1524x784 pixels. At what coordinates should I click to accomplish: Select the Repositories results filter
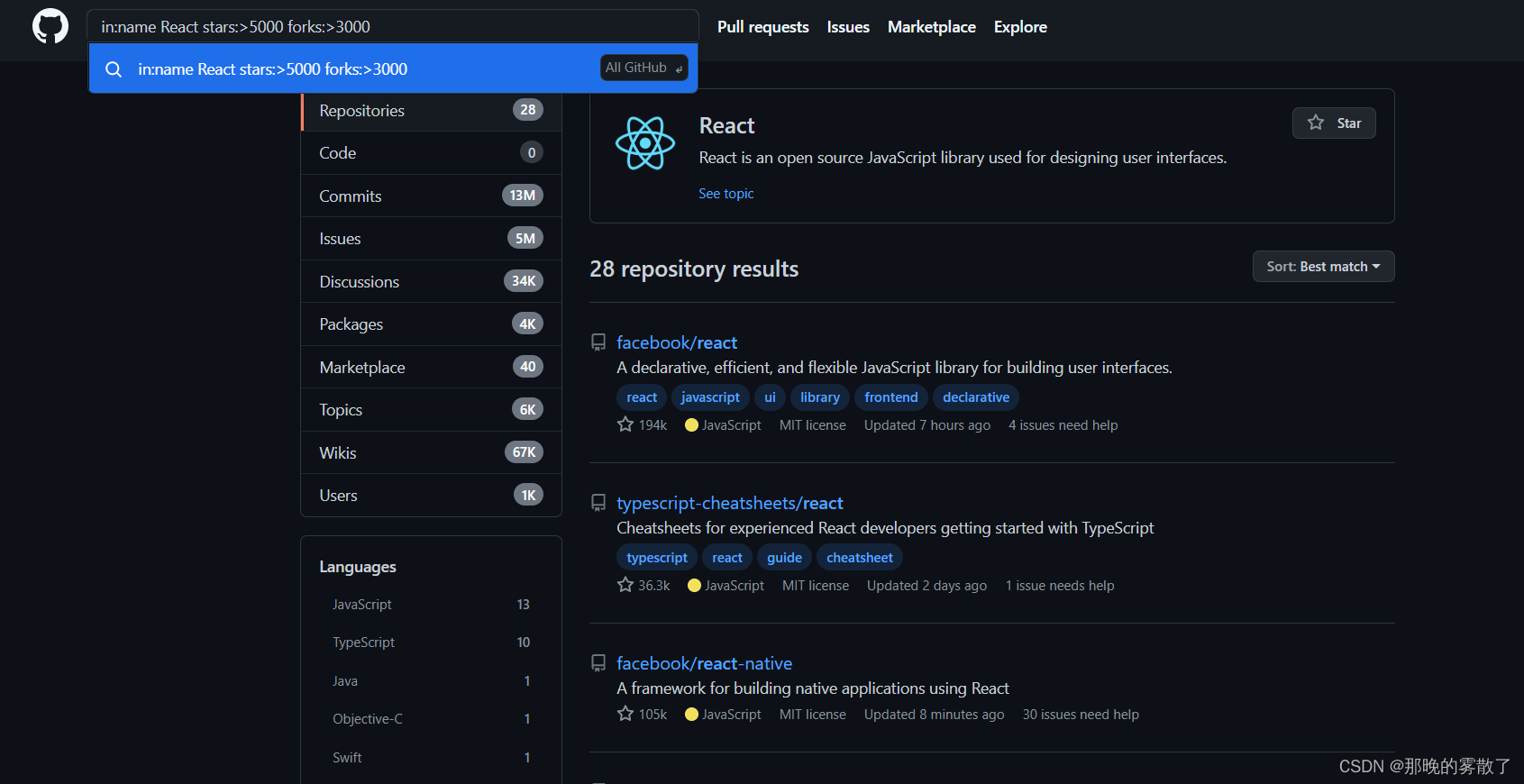(432, 110)
